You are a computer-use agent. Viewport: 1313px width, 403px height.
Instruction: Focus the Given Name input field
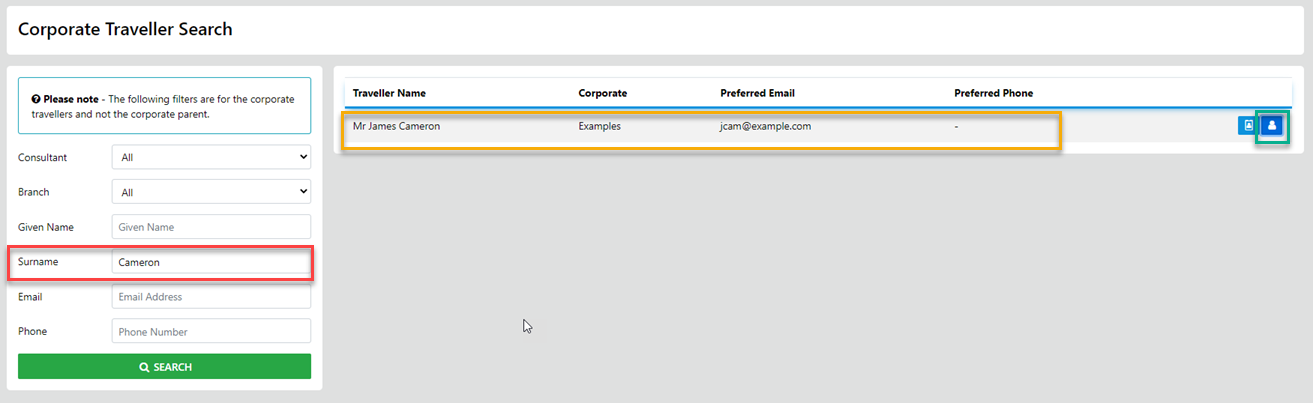(x=211, y=227)
